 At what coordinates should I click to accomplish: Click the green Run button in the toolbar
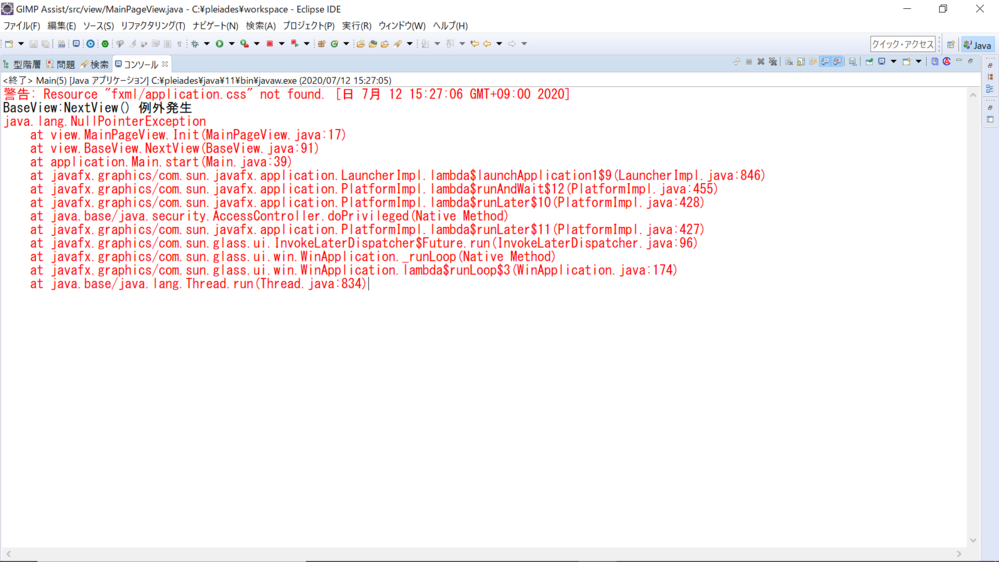[219, 44]
